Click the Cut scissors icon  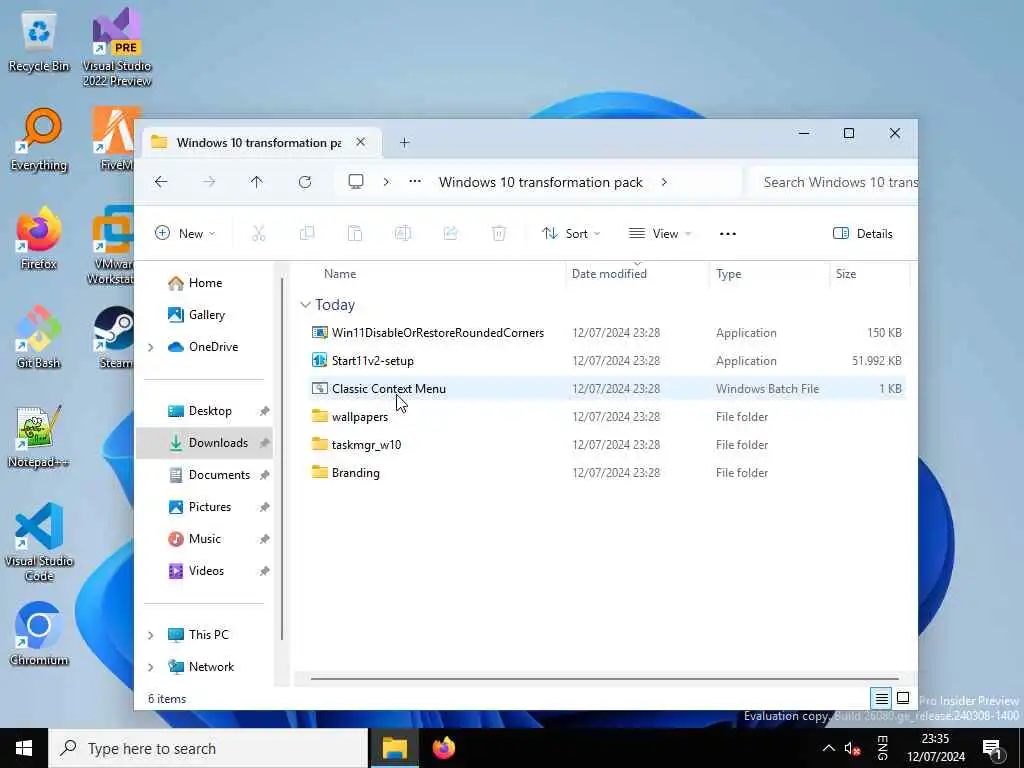(259, 233)
